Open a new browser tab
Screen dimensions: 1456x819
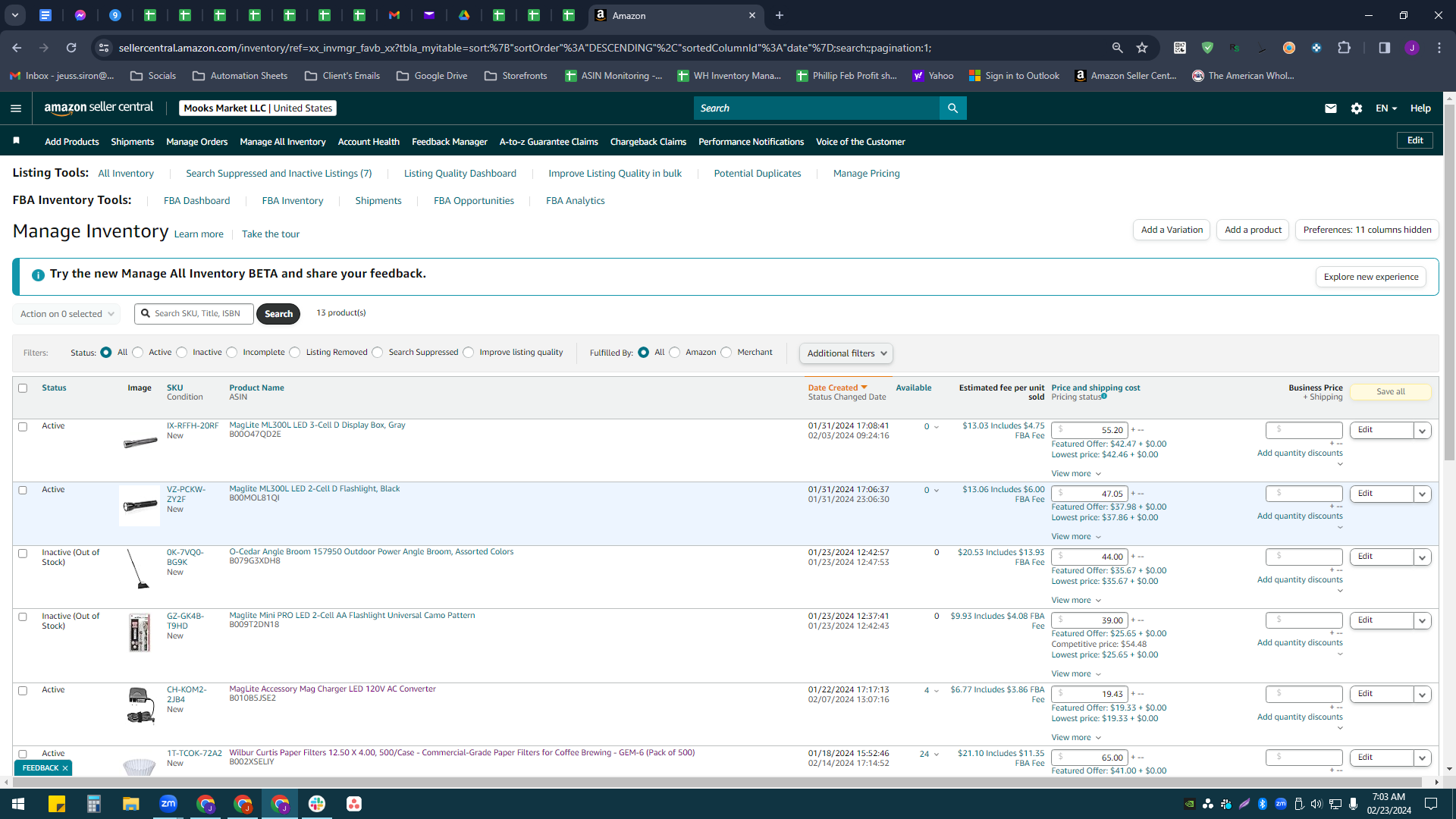(780, 15)
